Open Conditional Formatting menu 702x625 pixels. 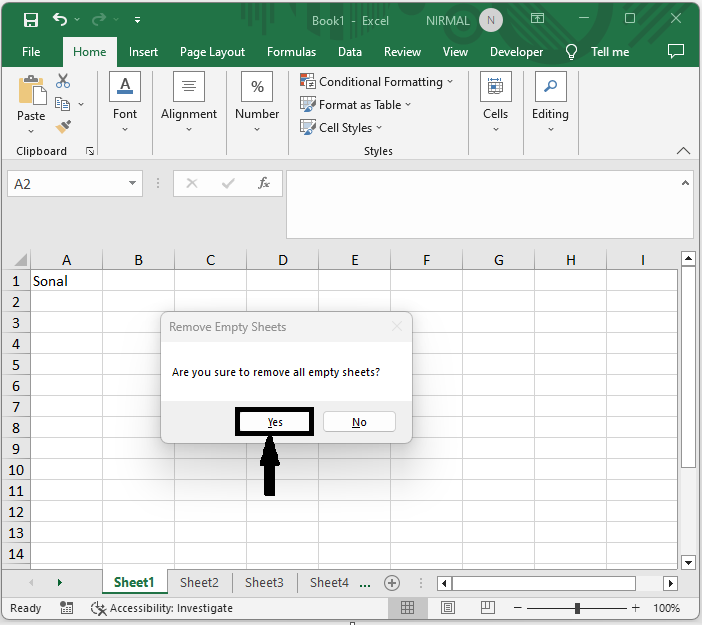(377, 82)
